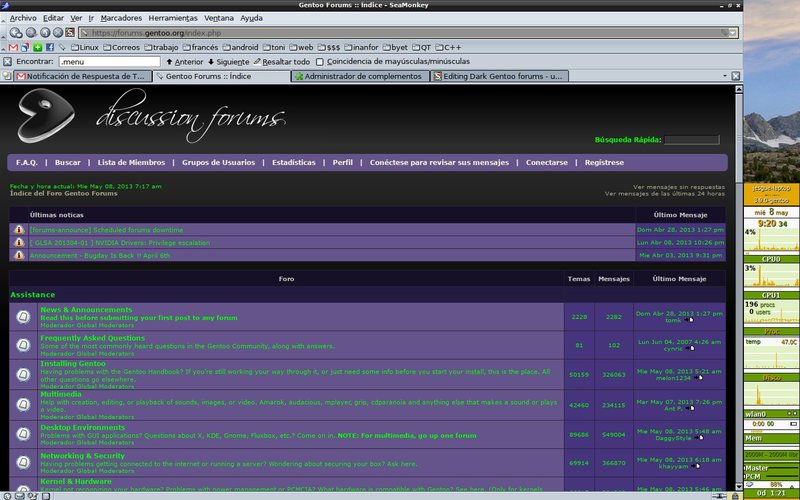Open the francés bookmarks folder
The height and width of the screenshot is (500, 800).
(x=201, y=47)
